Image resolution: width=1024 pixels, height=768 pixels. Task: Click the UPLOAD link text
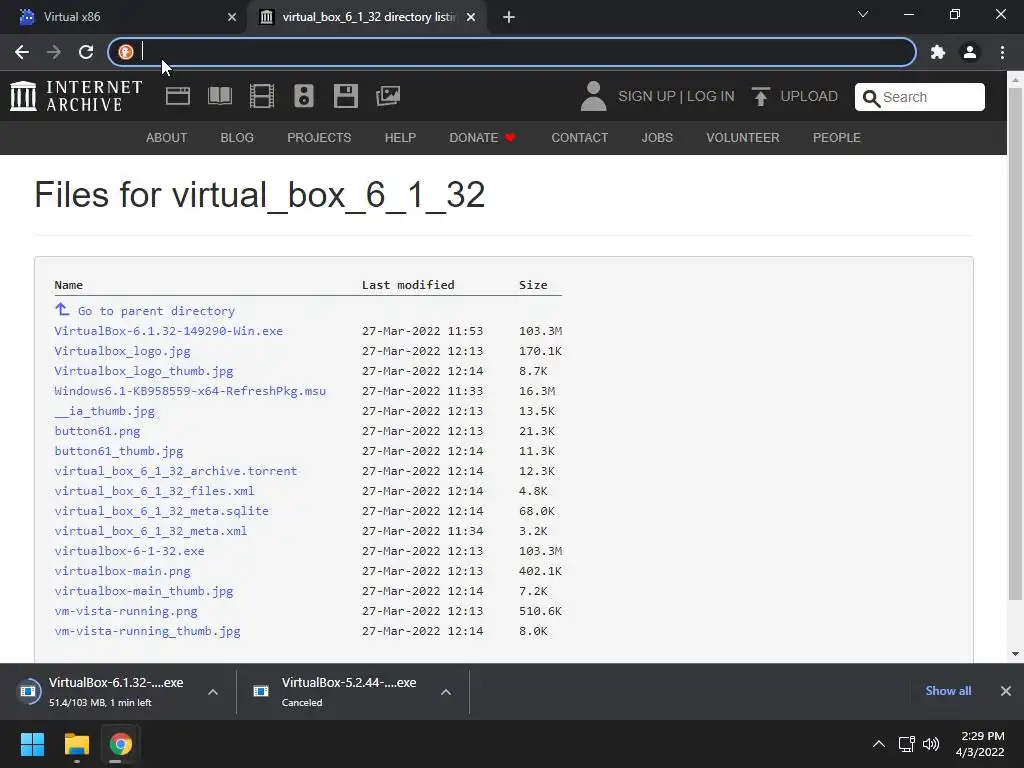tap(809, 97)
